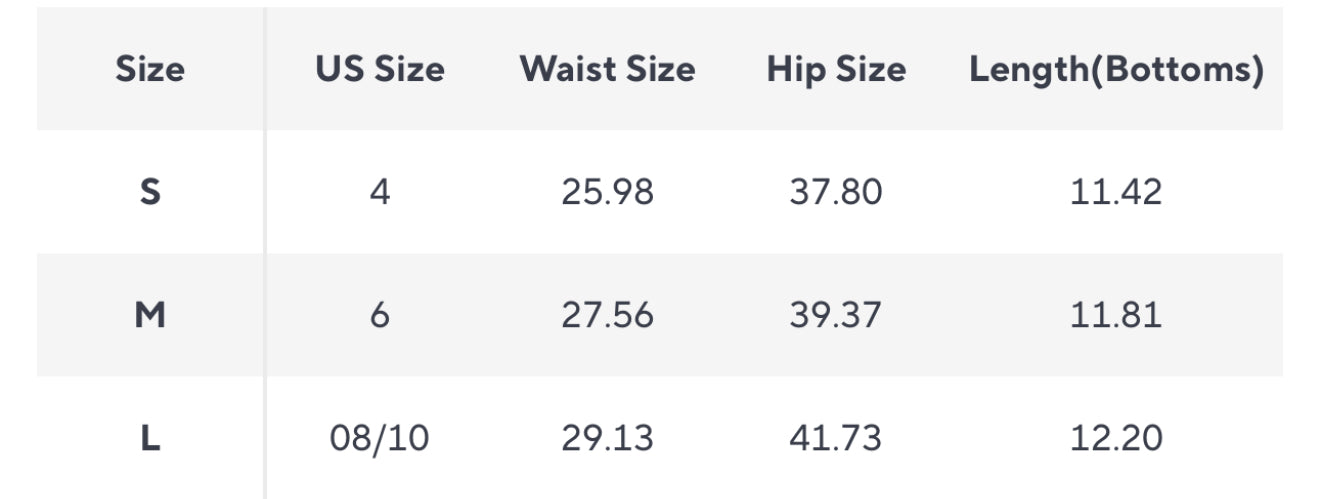
Task: Click hip value 37.80
Action: [836, 191]
